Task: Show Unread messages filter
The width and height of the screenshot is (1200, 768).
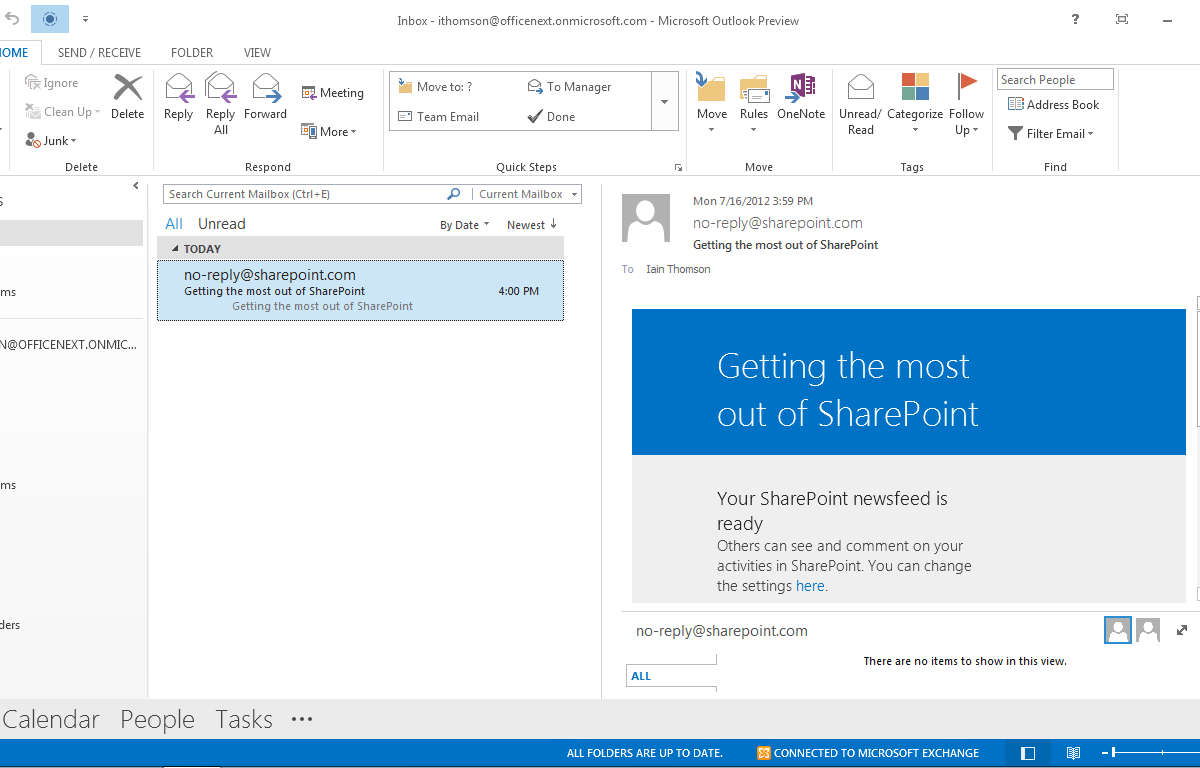Action: tap(222, 224)
